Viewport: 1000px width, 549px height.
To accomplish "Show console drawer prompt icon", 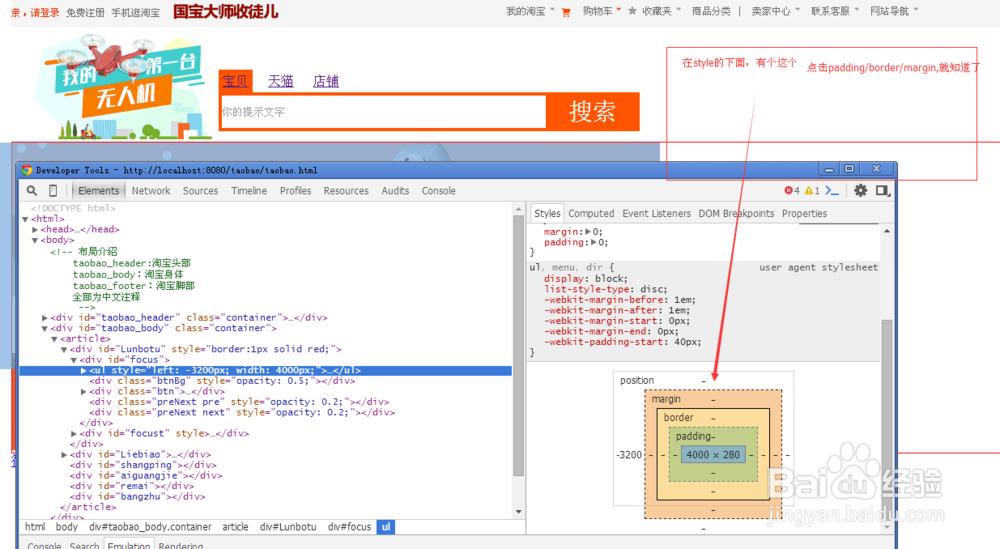I will (832, 190).
